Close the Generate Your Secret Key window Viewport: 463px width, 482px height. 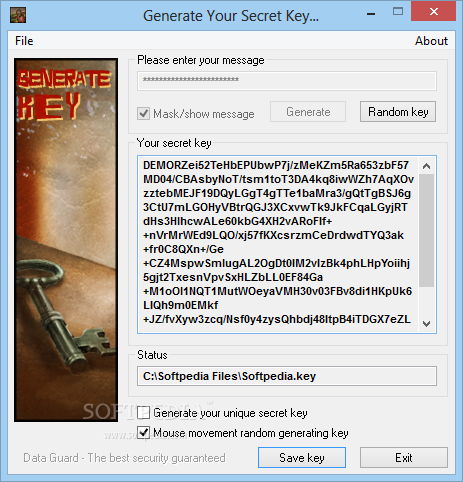433,12
